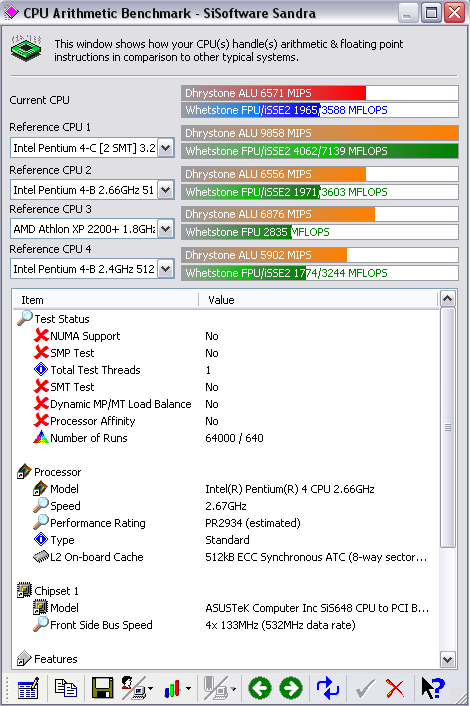
Task: Click the list scroll up arrow
Action: pyautogui.click(x=447, y=299)
